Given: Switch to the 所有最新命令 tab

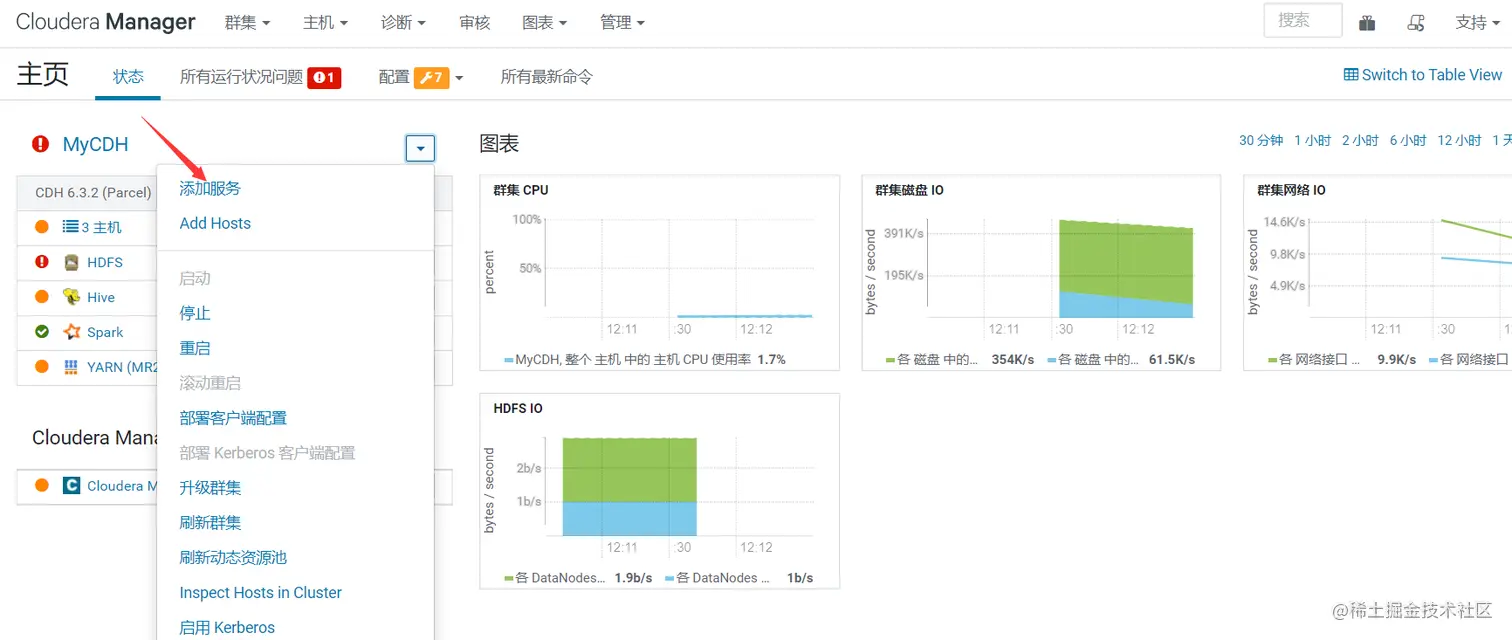Looking at the screenshot, I should click(547, 77).
